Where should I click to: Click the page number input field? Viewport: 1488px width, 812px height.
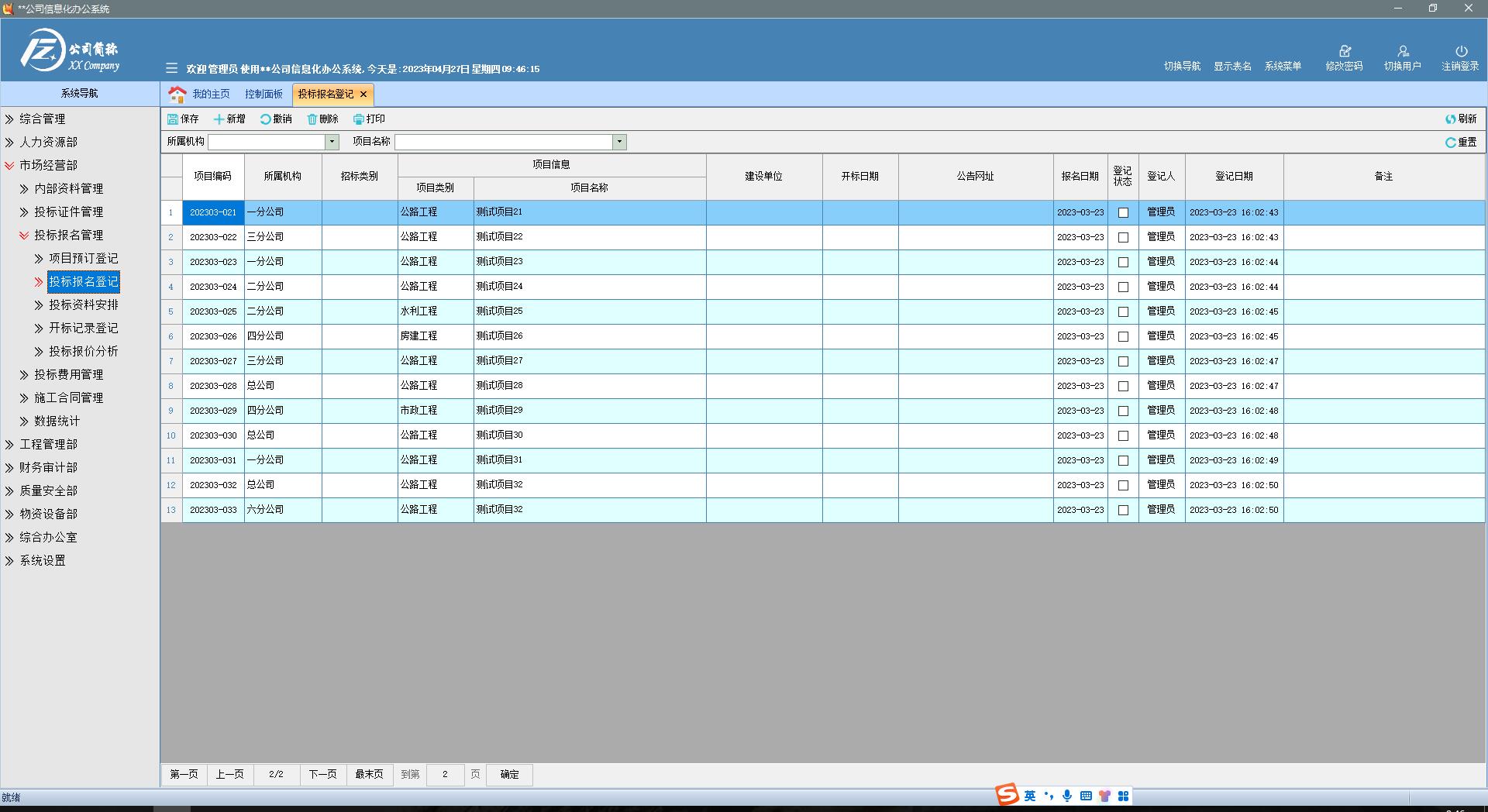pyautogui.click(x=445, y=775)
